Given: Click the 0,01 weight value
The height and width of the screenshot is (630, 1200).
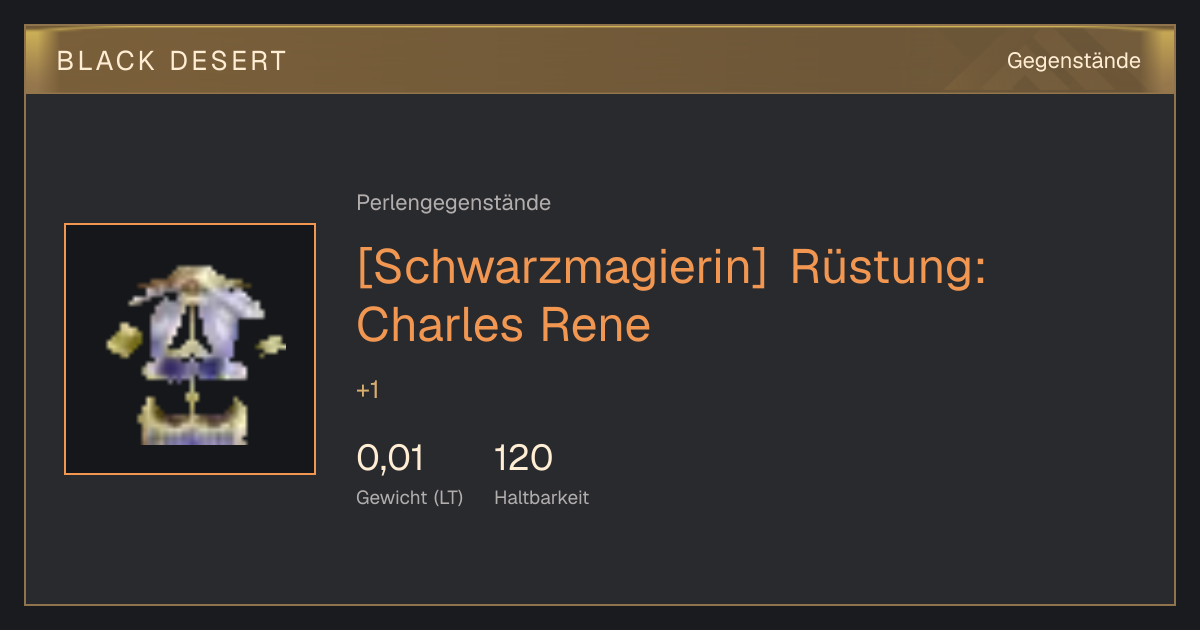Looking at the screenshot, I should (390, 458).
